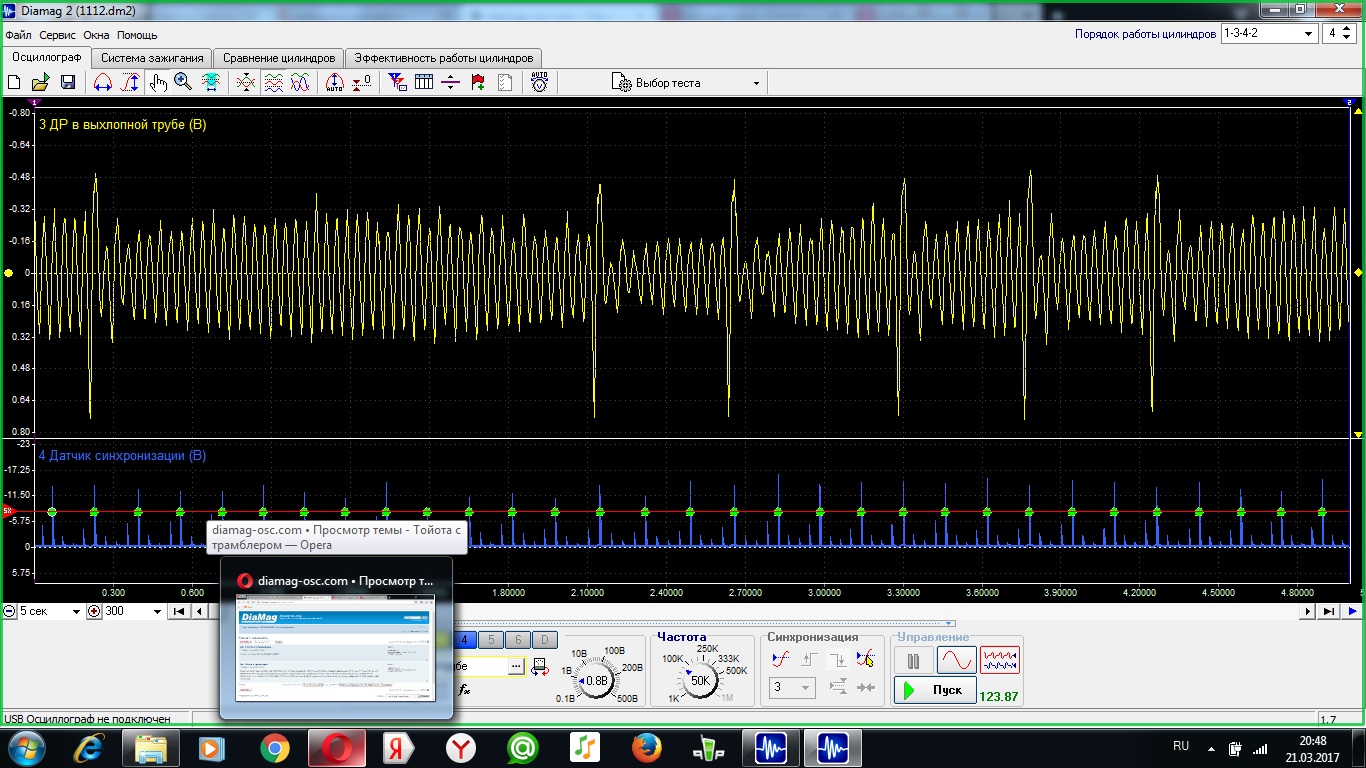Open the Выбор теста dropdown

coord(687,83)
